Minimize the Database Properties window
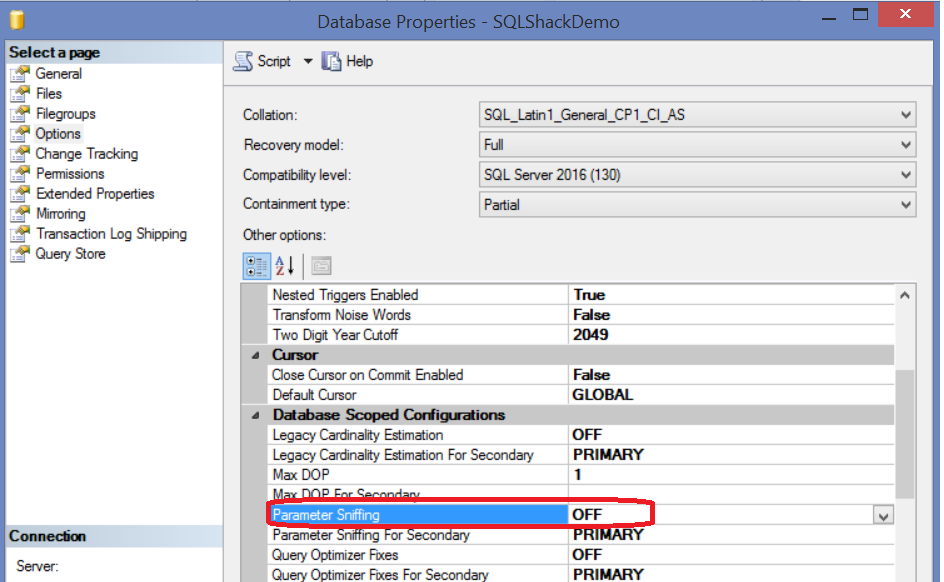 829,19
